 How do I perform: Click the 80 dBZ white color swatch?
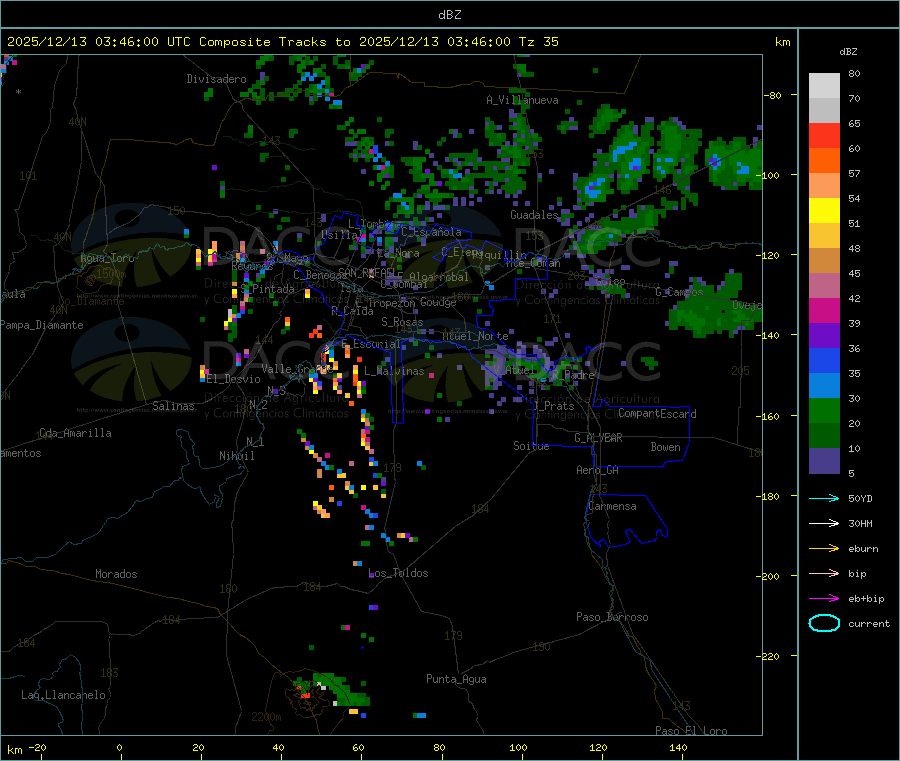tap(824, 86)
